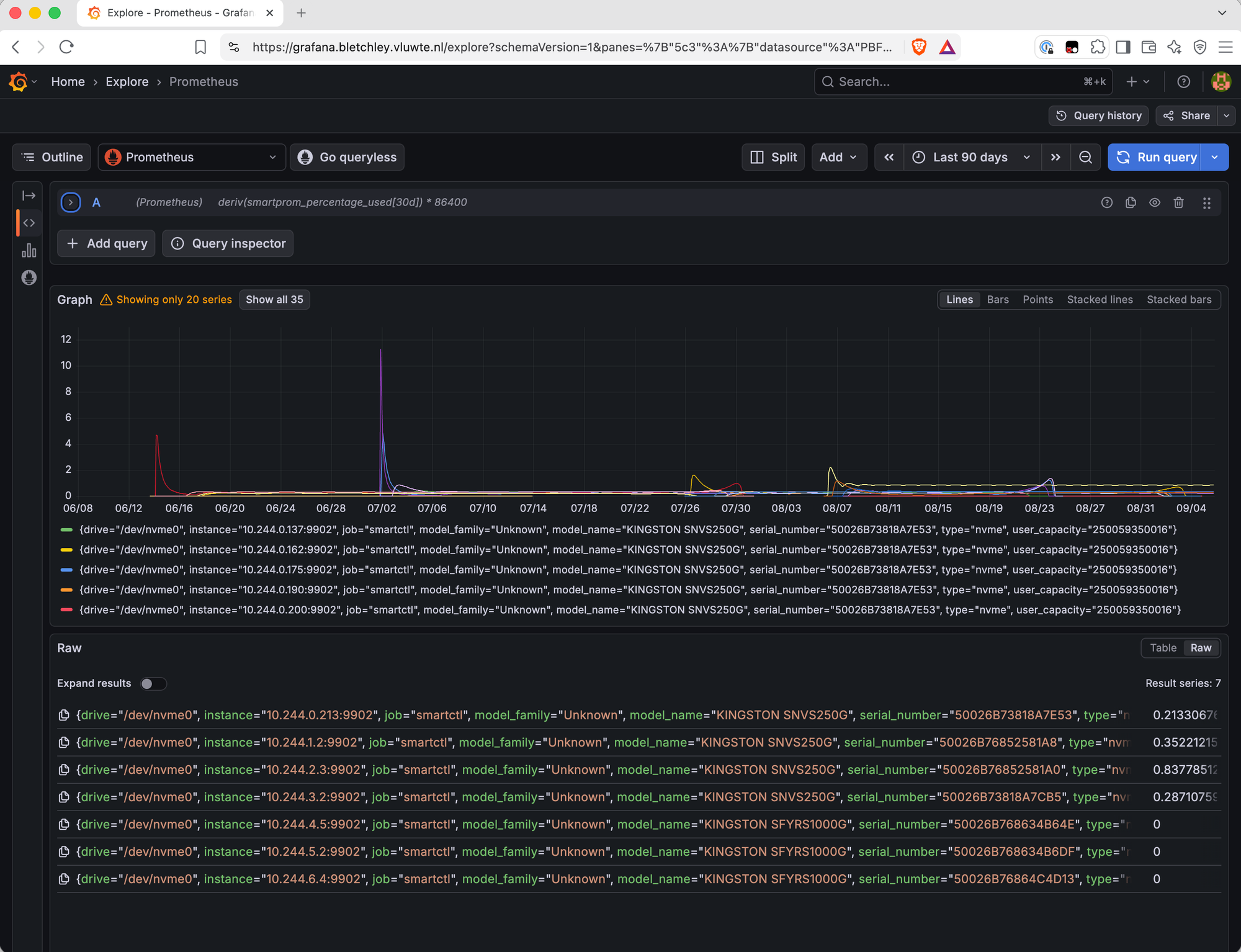
Task: Shift time range forwards
Action: coord(1055,157)
